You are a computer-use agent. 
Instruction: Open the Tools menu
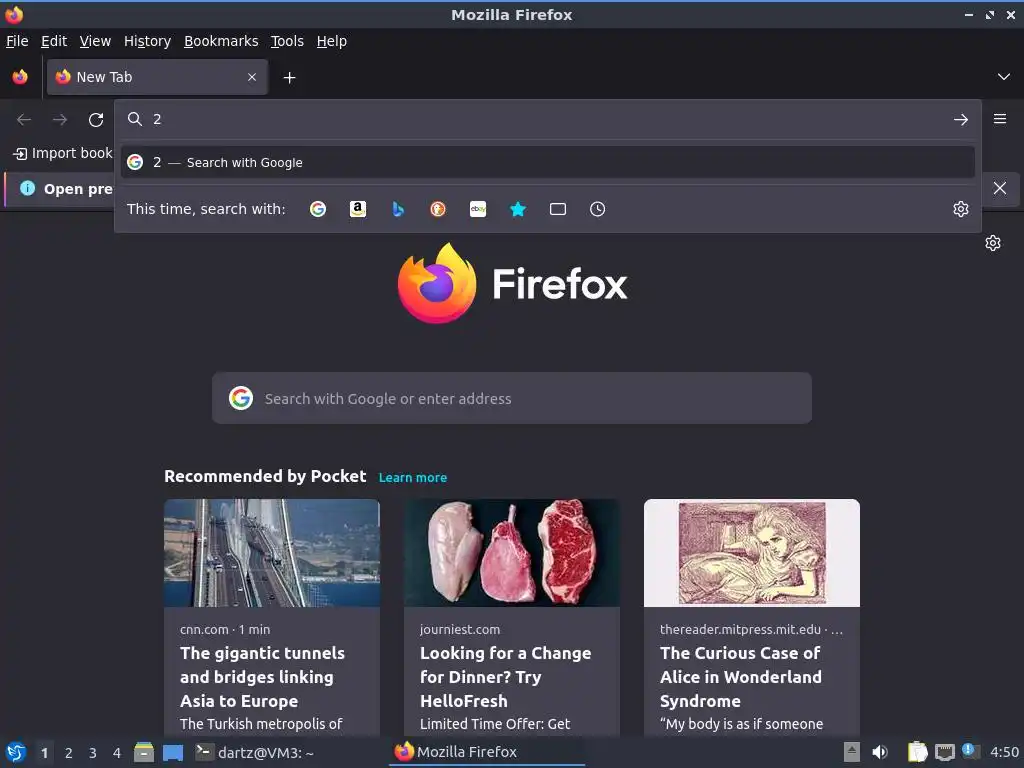tap(287, 41)
